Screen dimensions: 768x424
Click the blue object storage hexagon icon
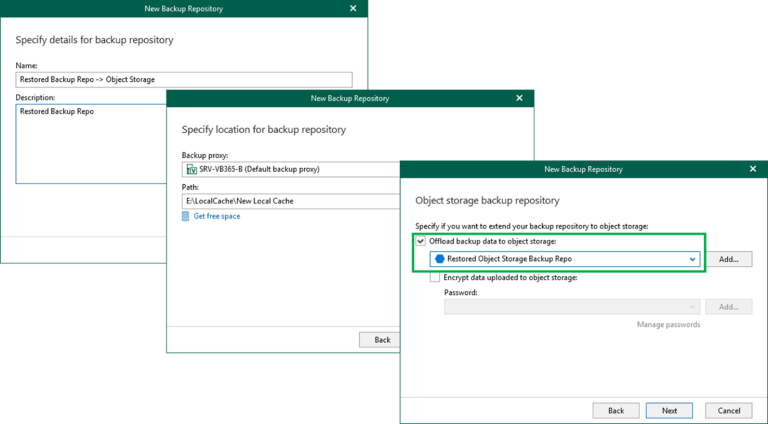439,259
